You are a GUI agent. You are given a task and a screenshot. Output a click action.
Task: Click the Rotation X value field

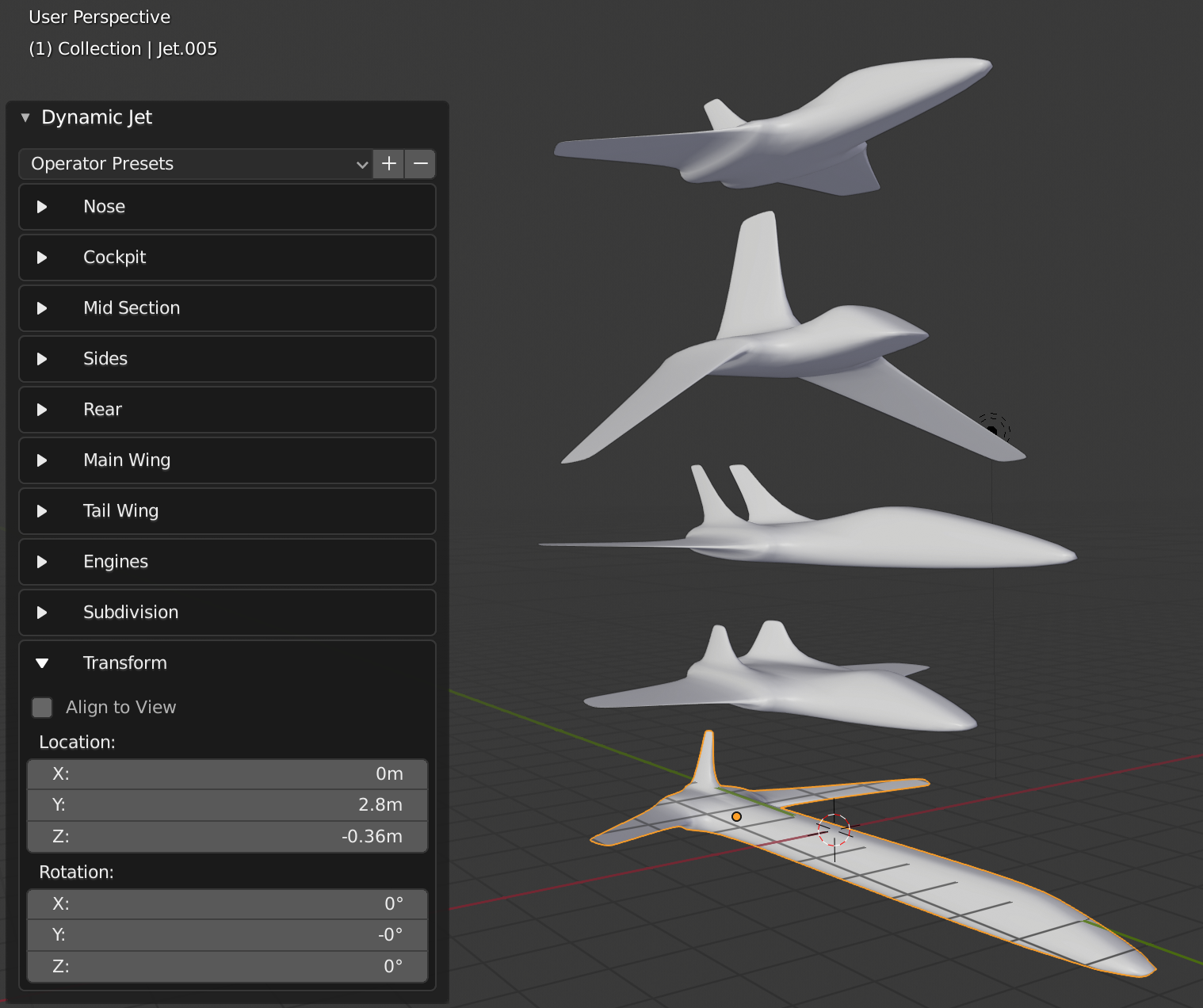[227, 903]
